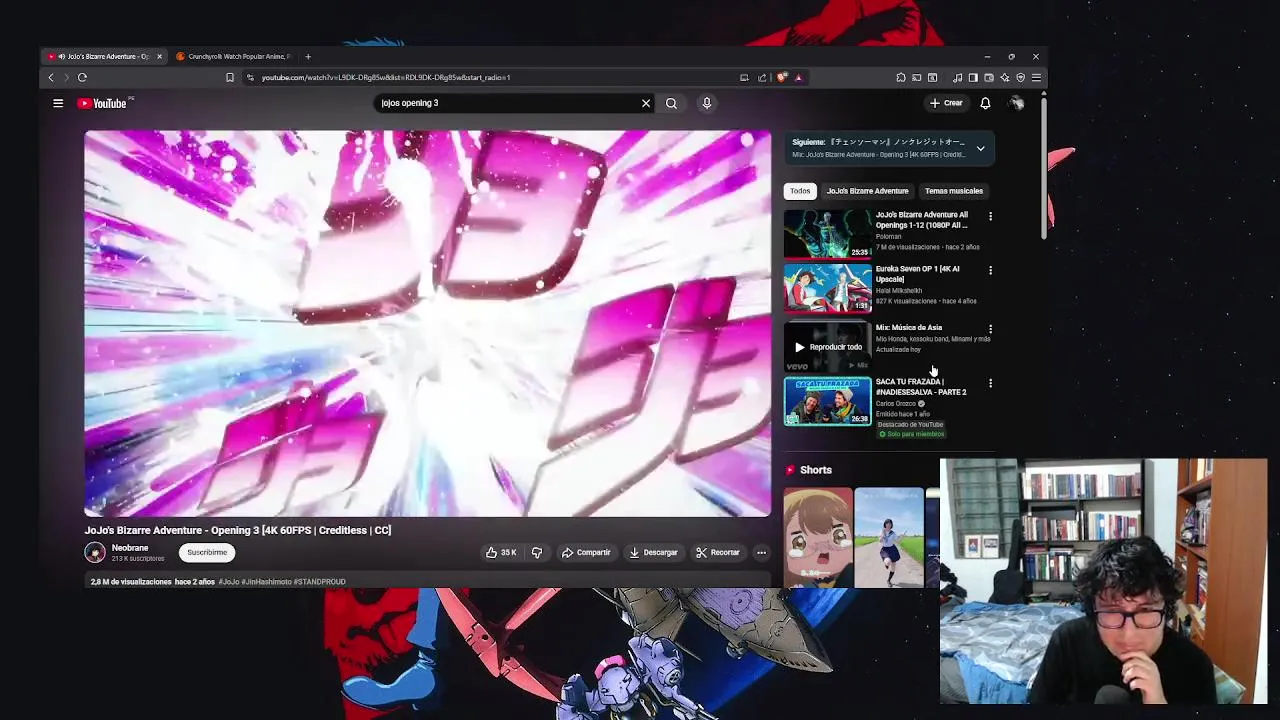The height and width of the screenshot is (720, 1280).
Task: Expand the Siguiente mix playlist chevron
Action: pos(980,148)
